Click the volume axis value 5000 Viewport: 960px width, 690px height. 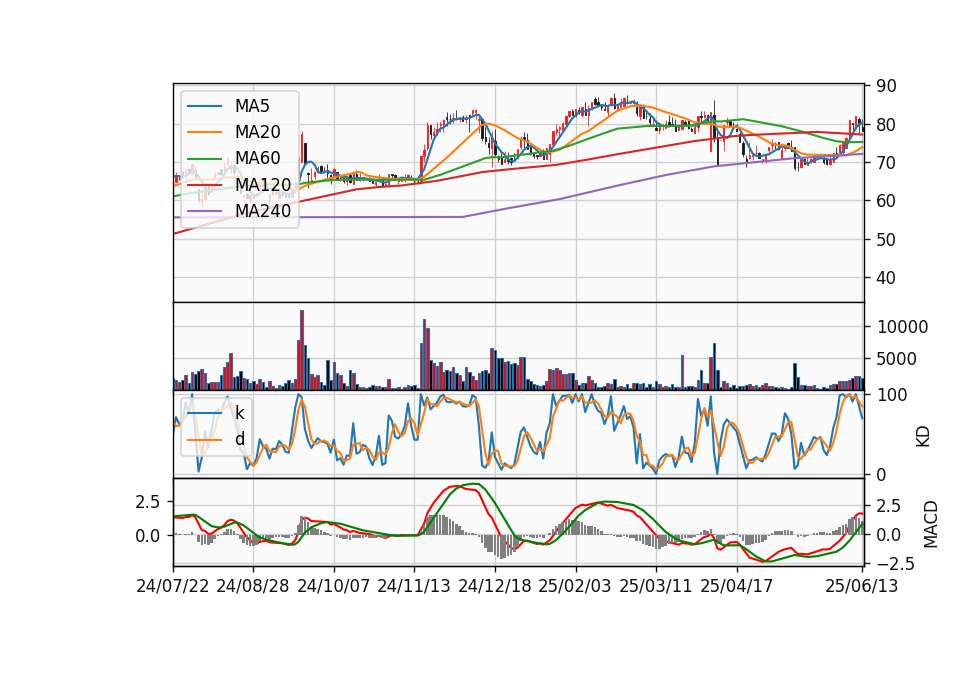click(897, 359)
